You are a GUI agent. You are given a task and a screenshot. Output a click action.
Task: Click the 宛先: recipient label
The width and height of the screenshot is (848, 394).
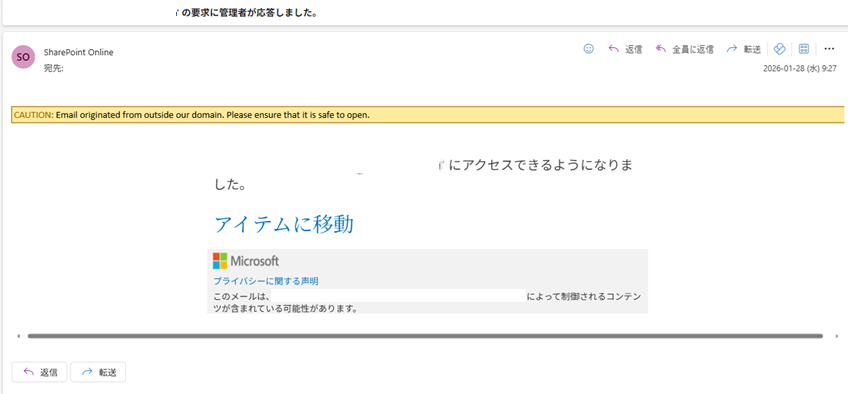[54, 69]
